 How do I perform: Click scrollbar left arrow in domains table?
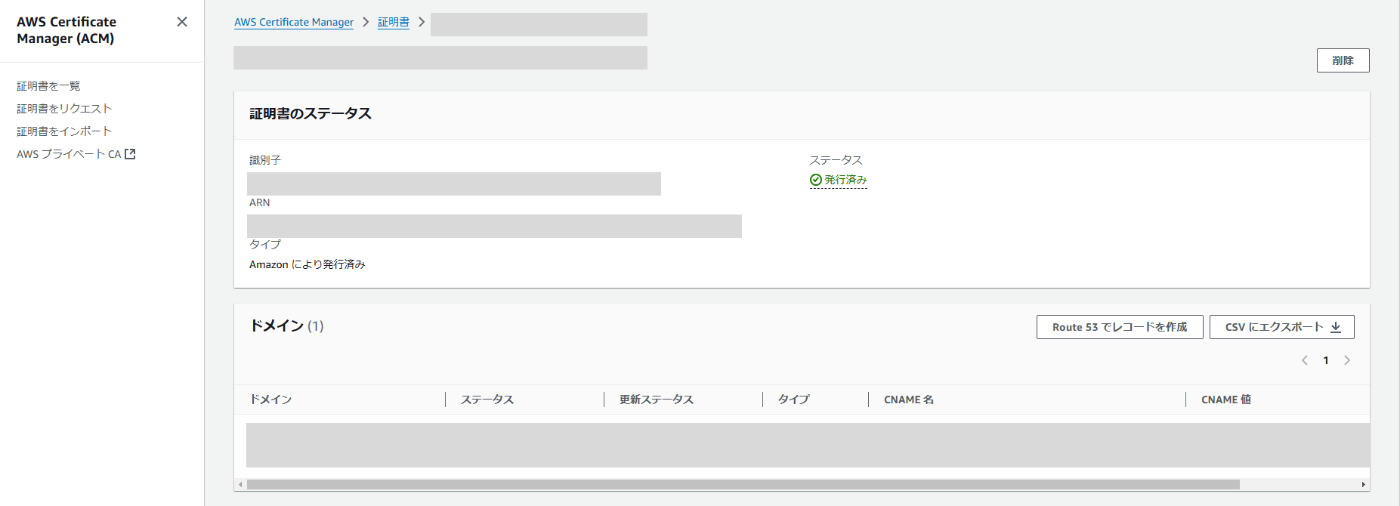[x=239, y=484]
